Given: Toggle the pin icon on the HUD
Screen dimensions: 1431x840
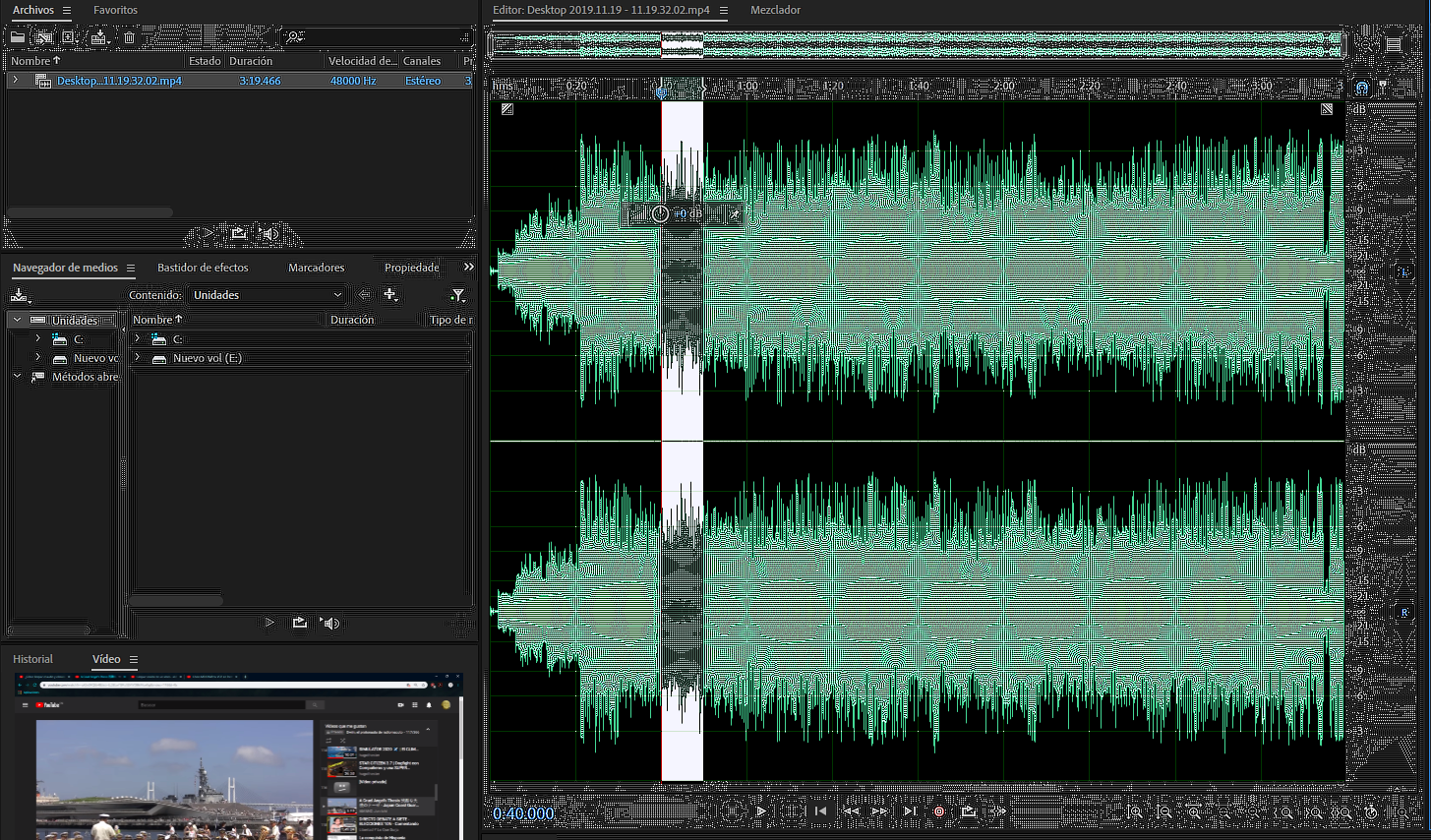Looking at the screenshot, I should click(x=734, y=213).
